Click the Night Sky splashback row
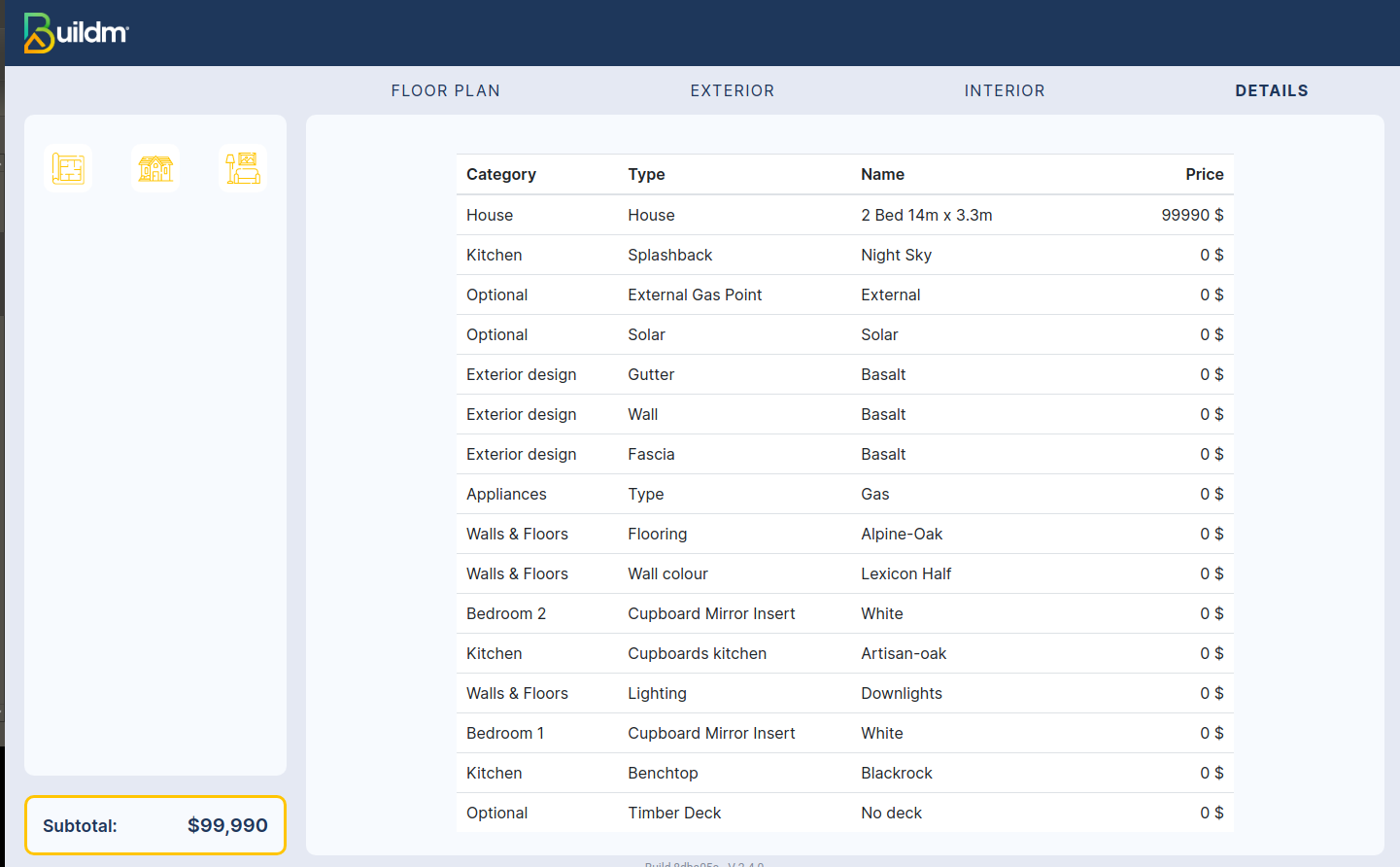This screenshot has width=1400, height=867. click(x=844, y=255)
